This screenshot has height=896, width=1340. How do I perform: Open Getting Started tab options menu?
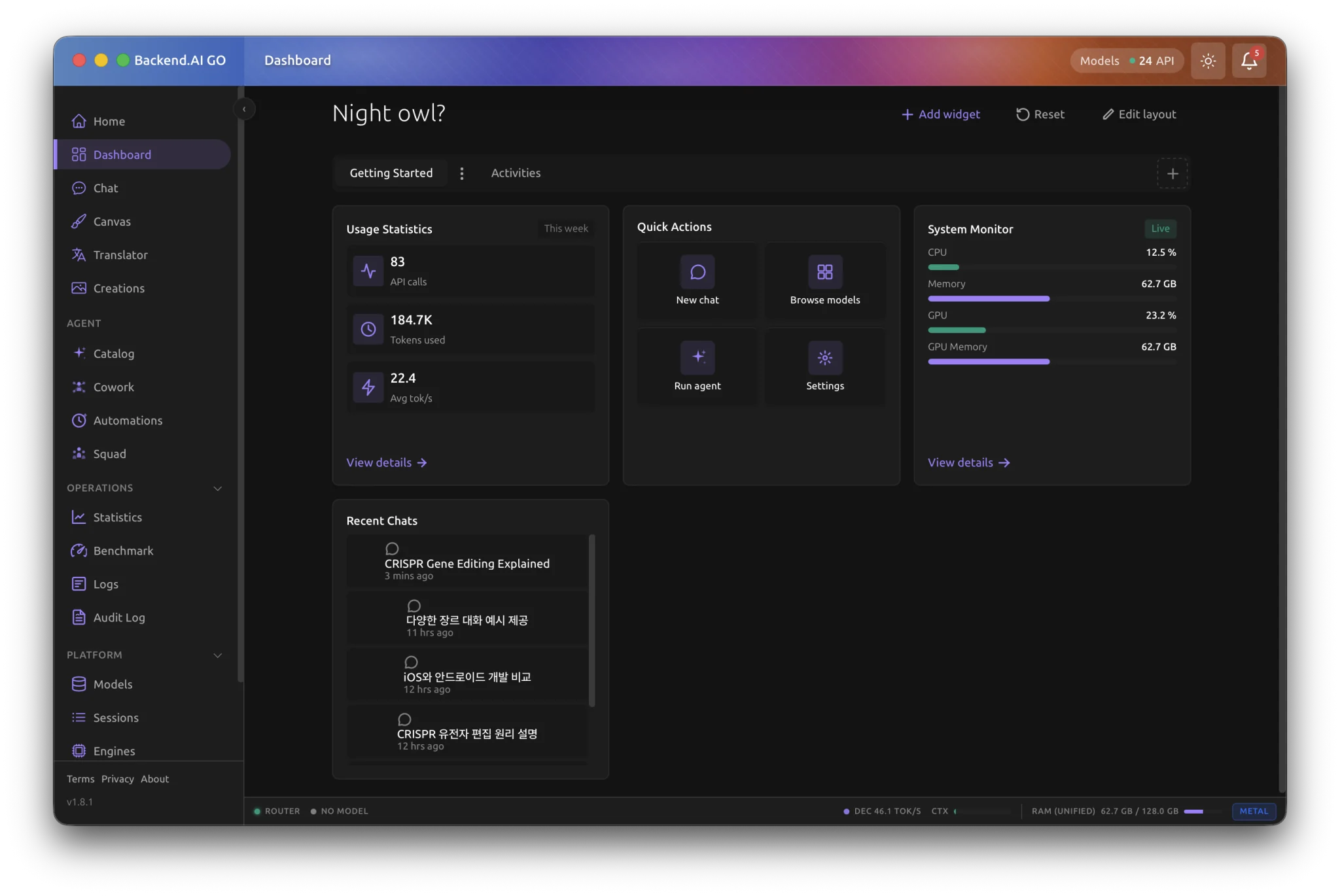(462, 173)
